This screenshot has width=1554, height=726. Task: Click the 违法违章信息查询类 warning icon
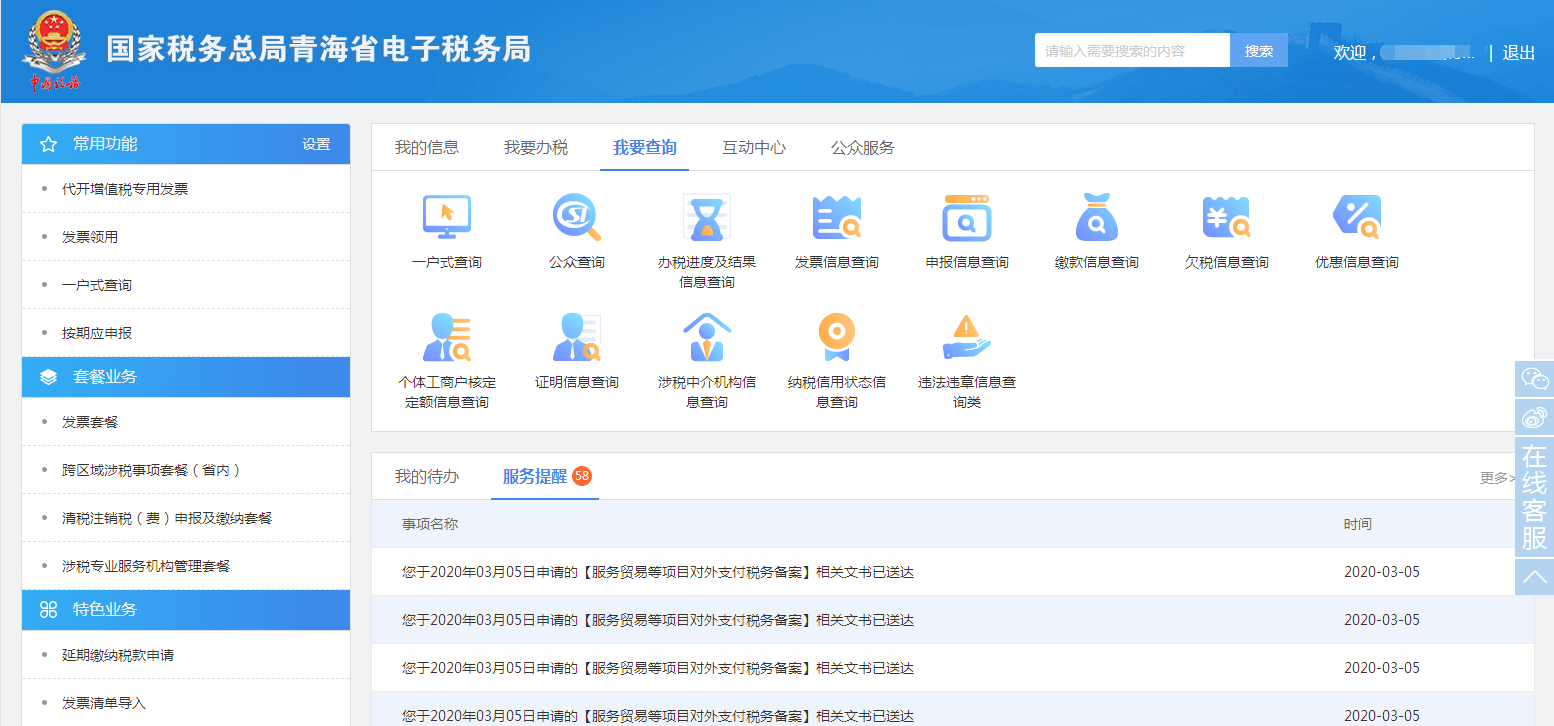[966, 338]
